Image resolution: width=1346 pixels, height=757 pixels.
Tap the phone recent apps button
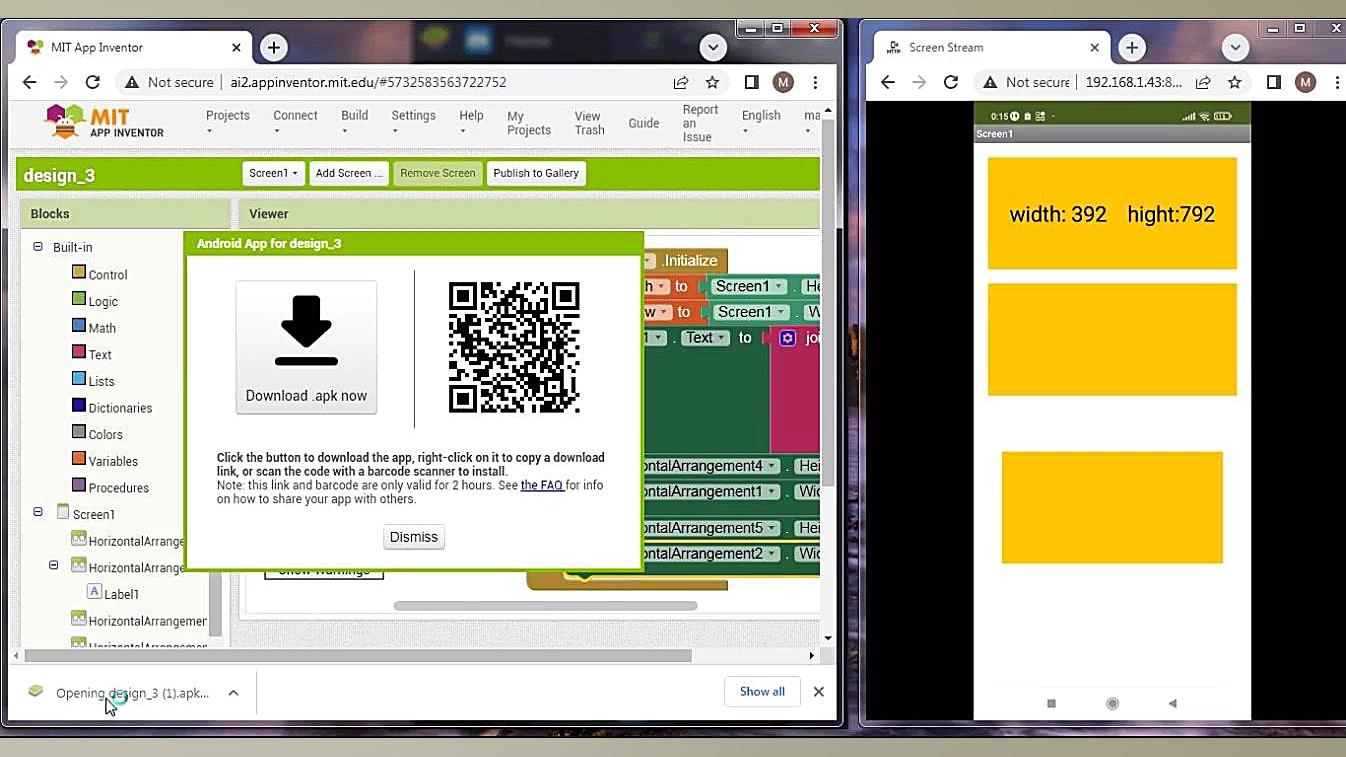[x=1051, y=703]
